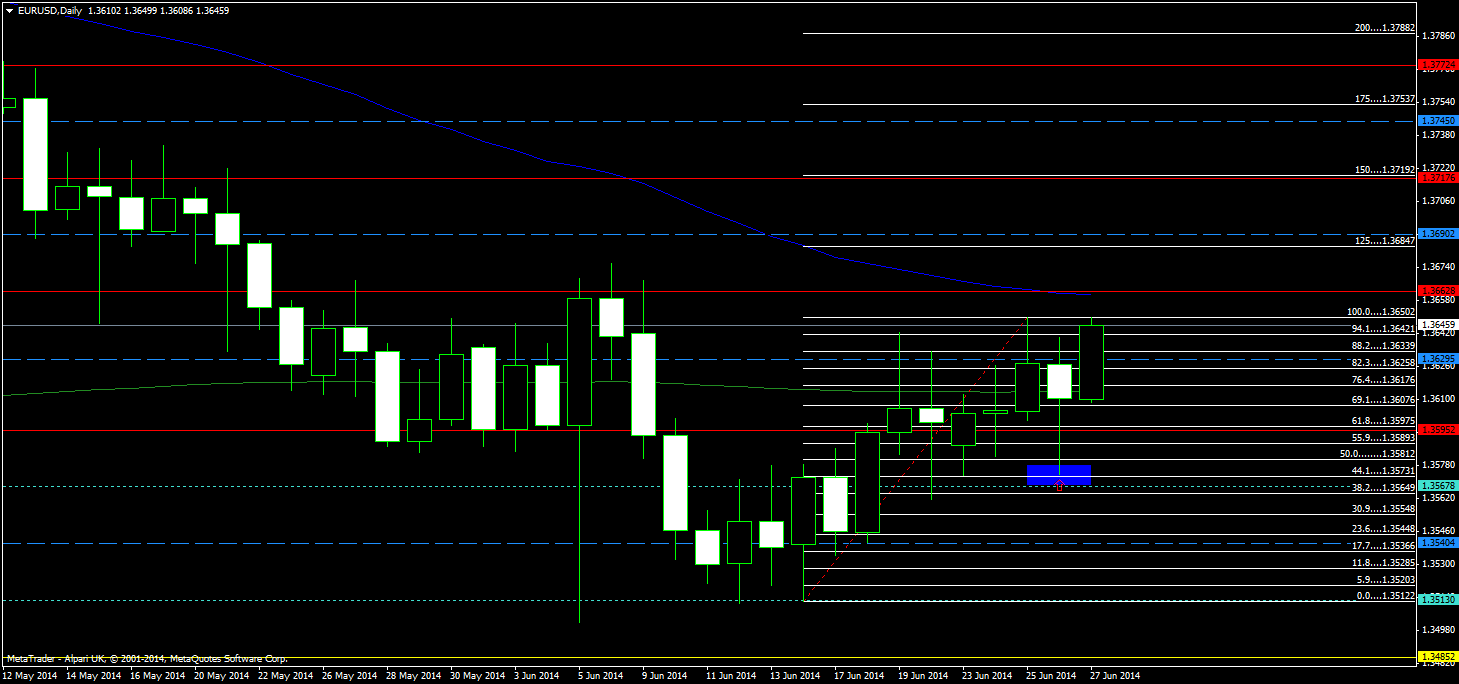The width and height of the screenshot is (1459, 684).
Task: Select the red dotted Fibonacci trend line
Action: coord(916,458)
